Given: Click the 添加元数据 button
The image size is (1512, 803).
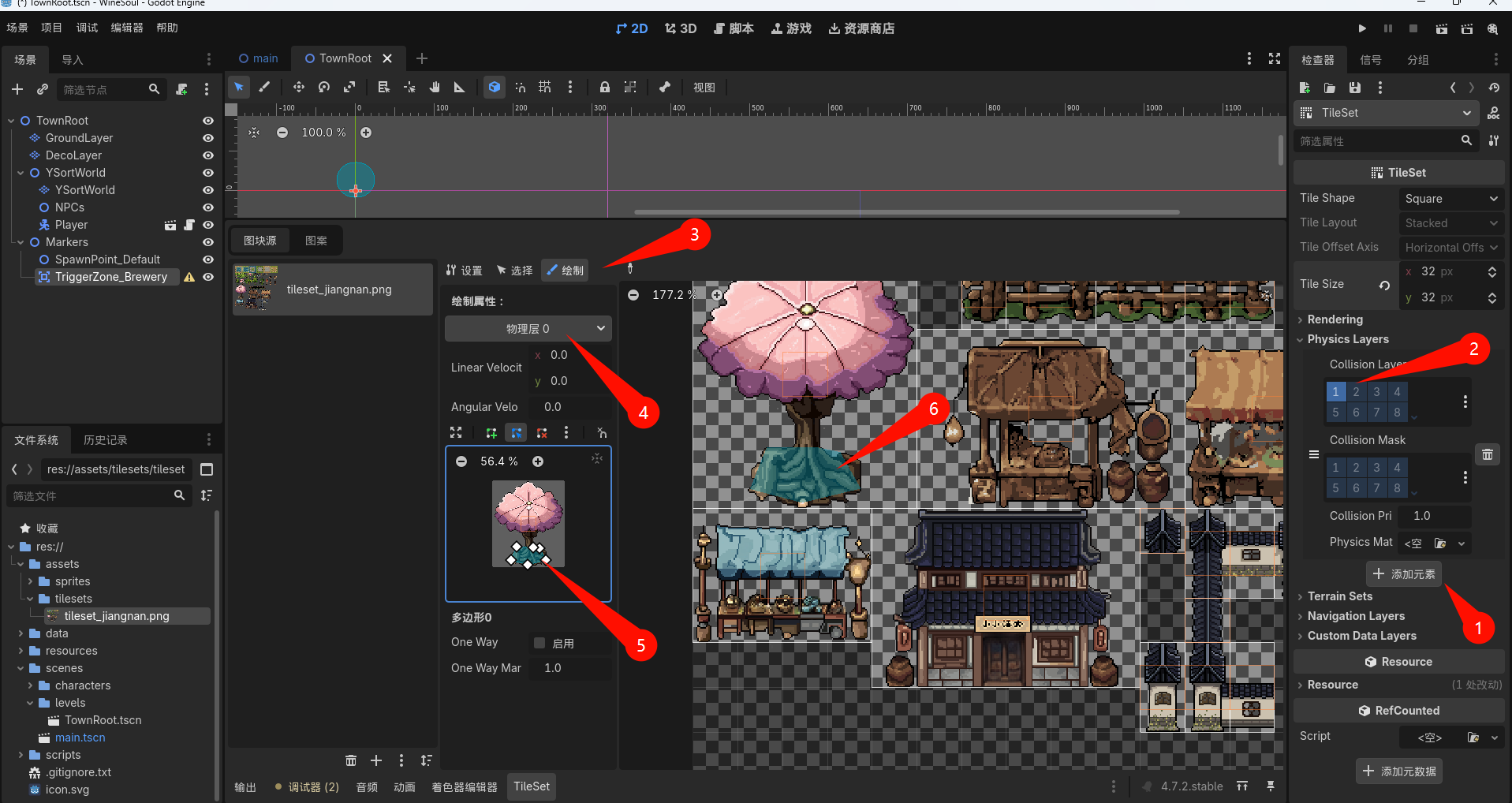Looking at the screenshot, I should (x=1399, y=771).
